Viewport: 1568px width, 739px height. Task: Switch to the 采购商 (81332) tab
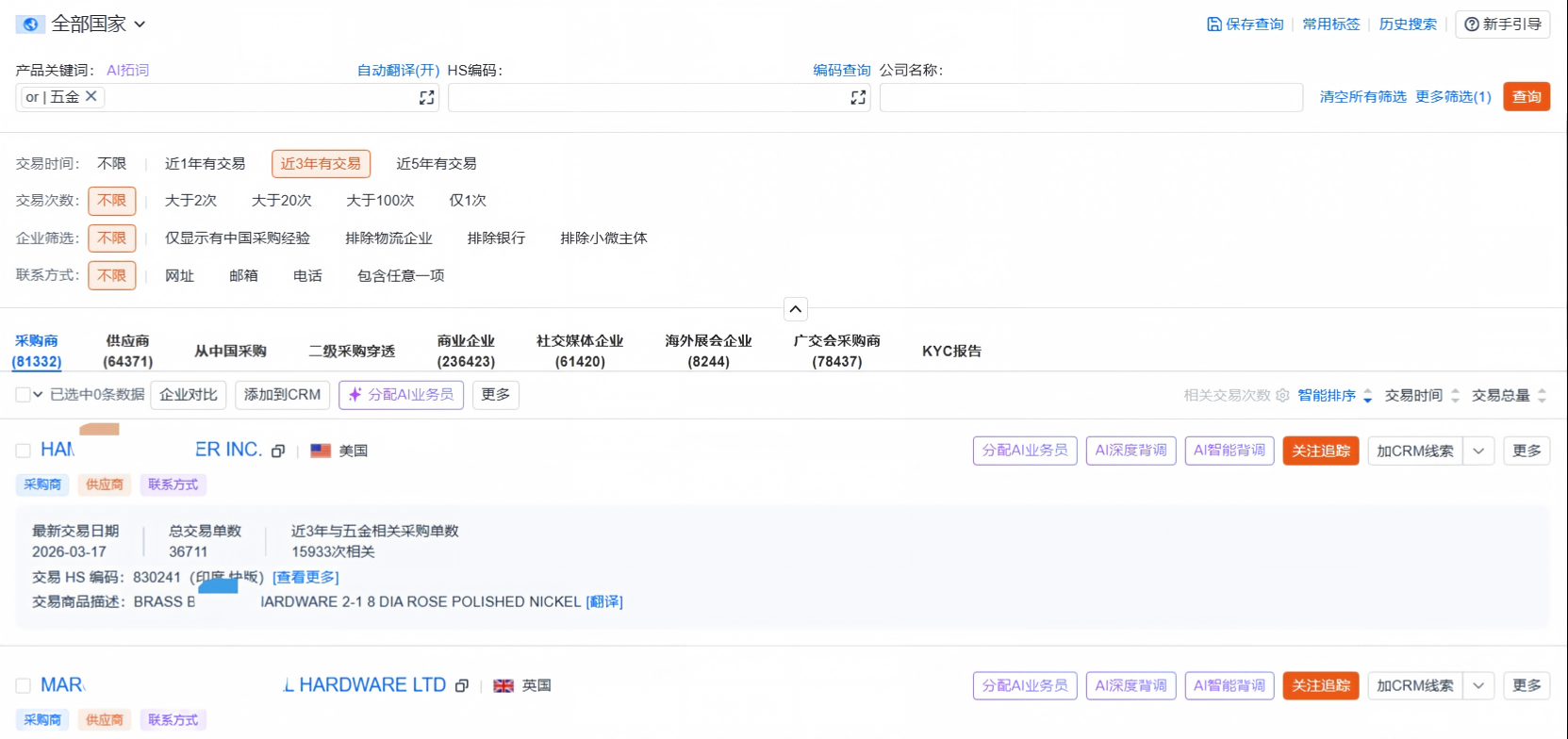[x=37, y=351]
